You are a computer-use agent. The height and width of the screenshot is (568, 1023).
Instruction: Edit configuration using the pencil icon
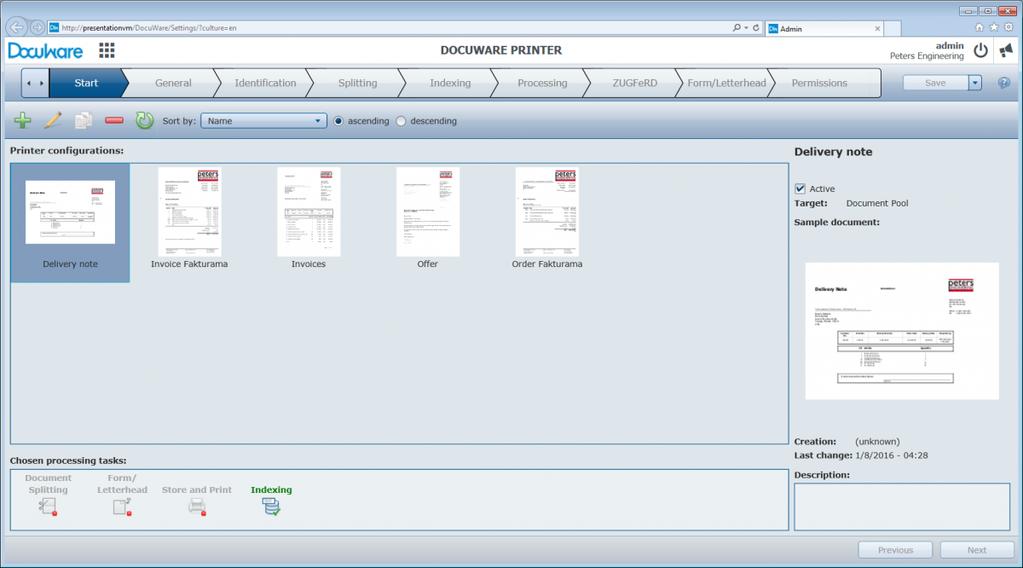click(52, 121)
